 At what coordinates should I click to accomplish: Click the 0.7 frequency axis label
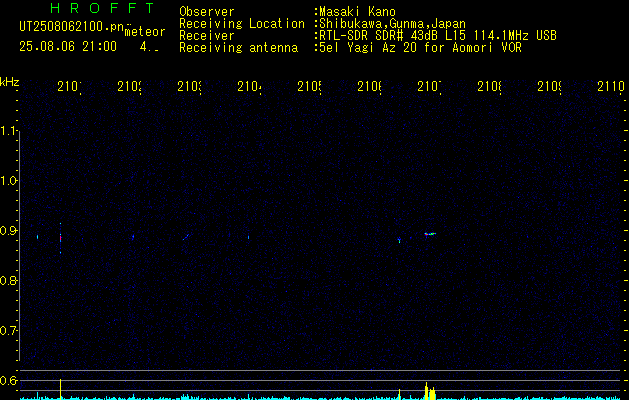(x=8, y=331)
